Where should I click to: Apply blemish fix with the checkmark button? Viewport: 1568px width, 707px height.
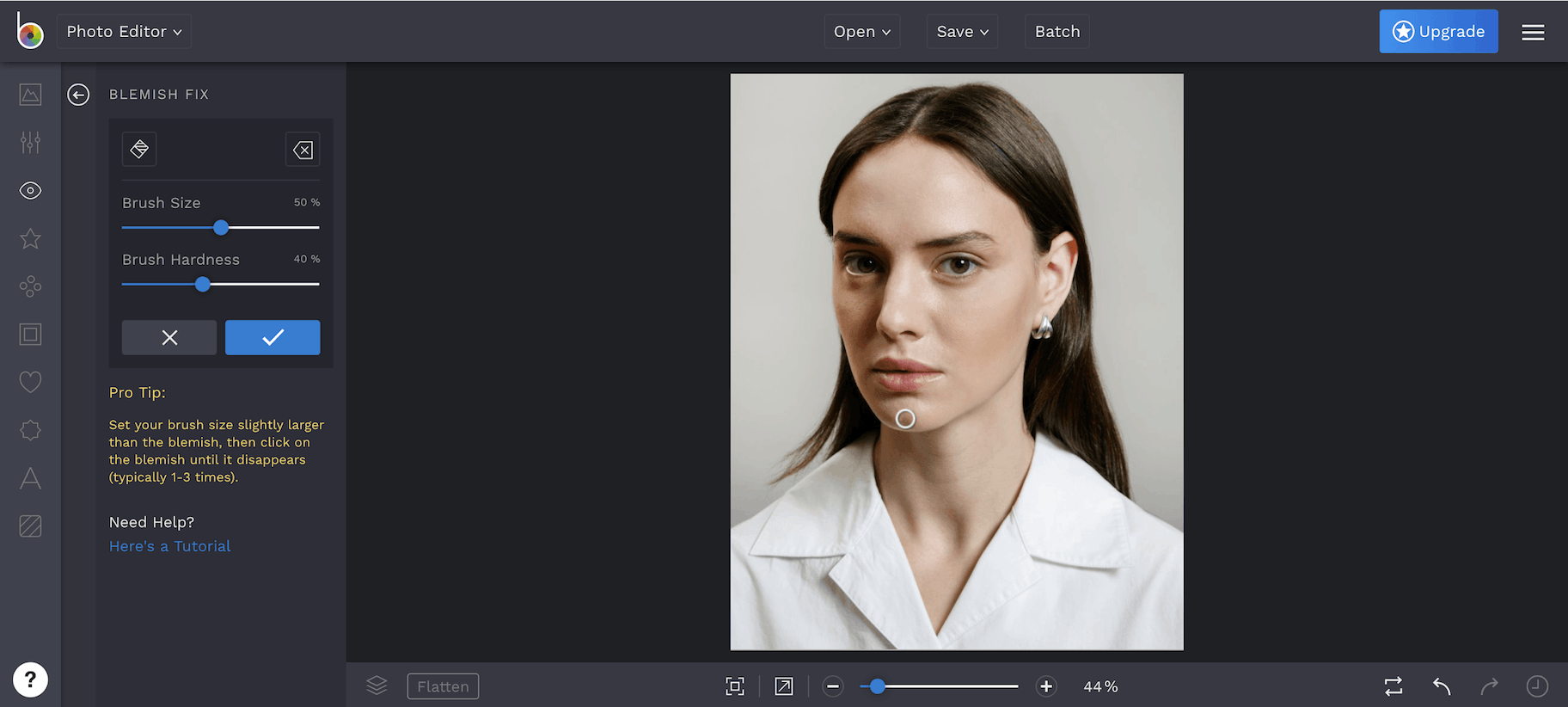tap(273, 338)
